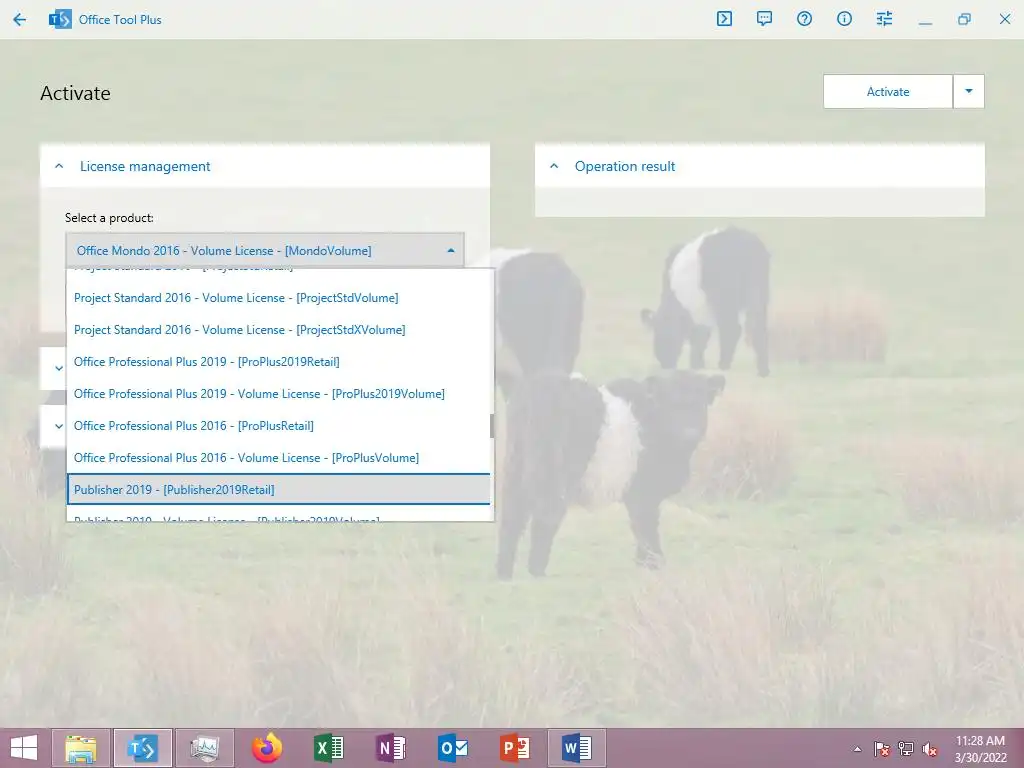
Task: Click the 'Select a product:' label
Action: pos(109,218)
